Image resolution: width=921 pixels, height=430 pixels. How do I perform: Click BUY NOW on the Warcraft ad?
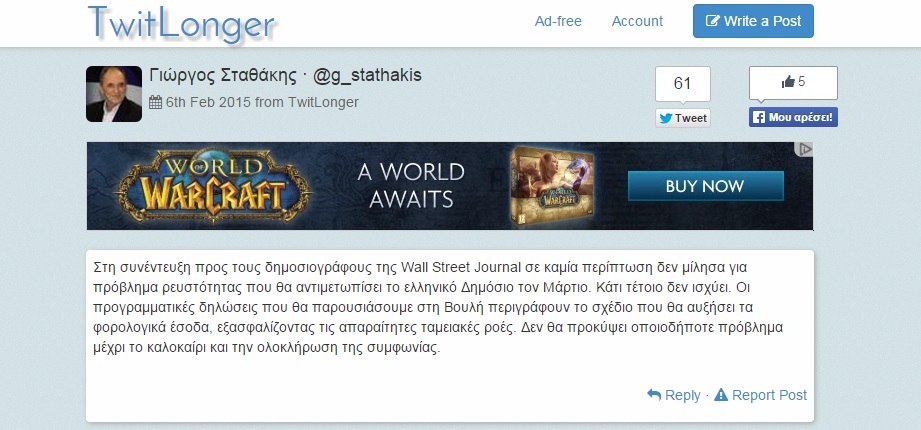coord(705,186)
